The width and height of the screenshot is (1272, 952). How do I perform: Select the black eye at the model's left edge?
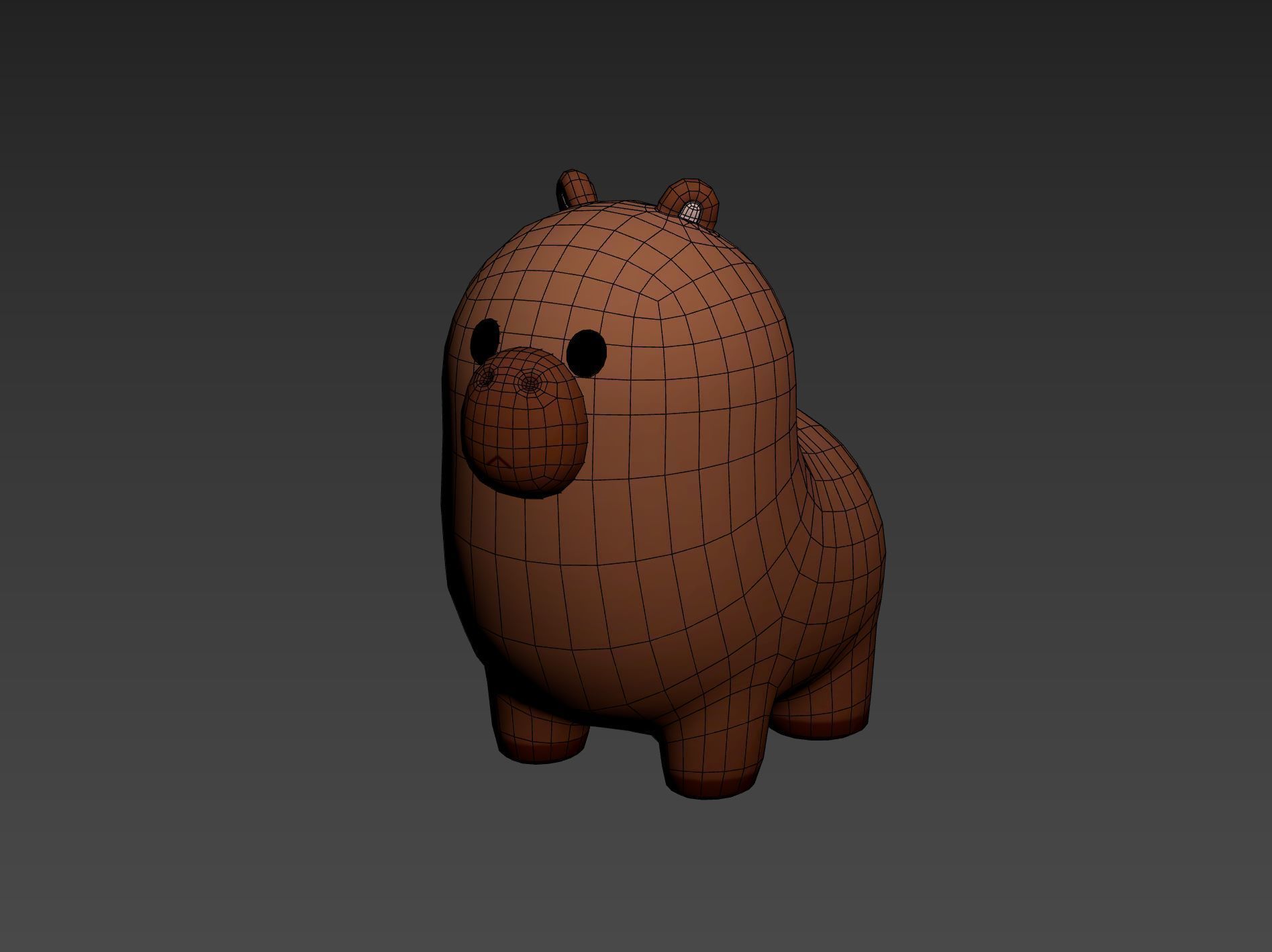485,340
